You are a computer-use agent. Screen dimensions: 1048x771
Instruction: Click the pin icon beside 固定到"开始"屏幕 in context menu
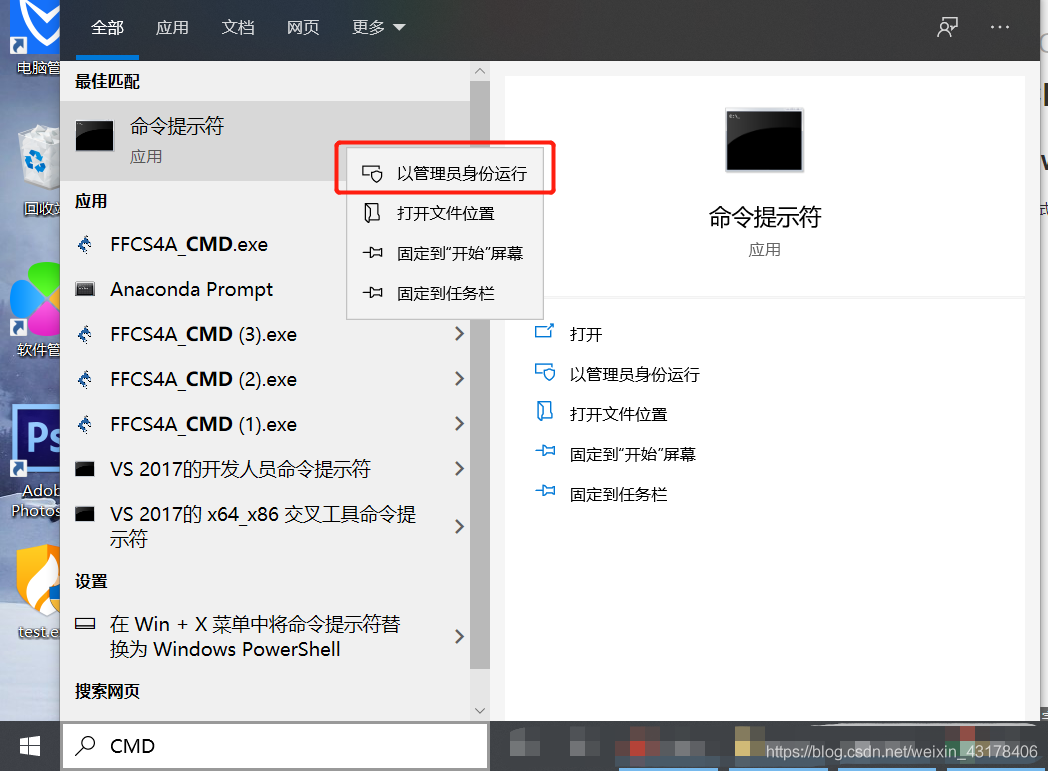tap(372, 253)
